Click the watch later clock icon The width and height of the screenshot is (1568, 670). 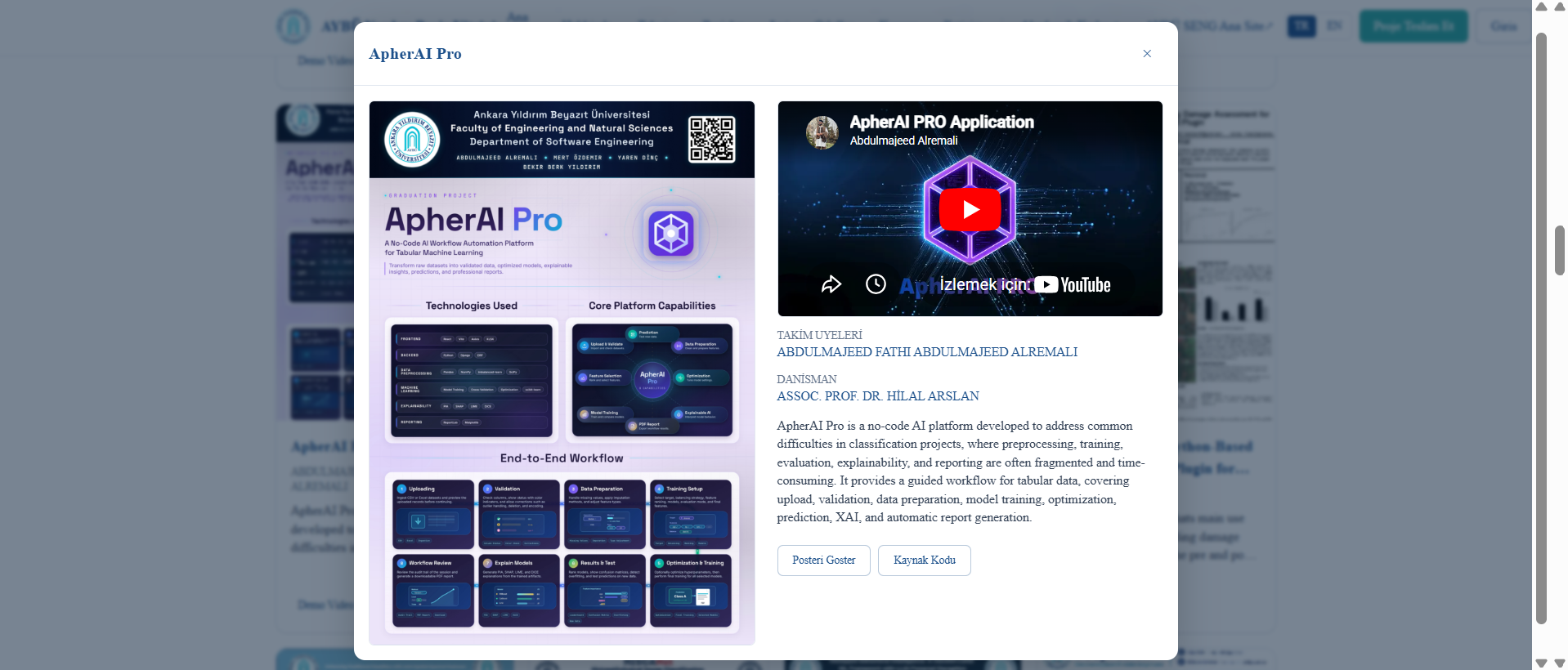876,284
